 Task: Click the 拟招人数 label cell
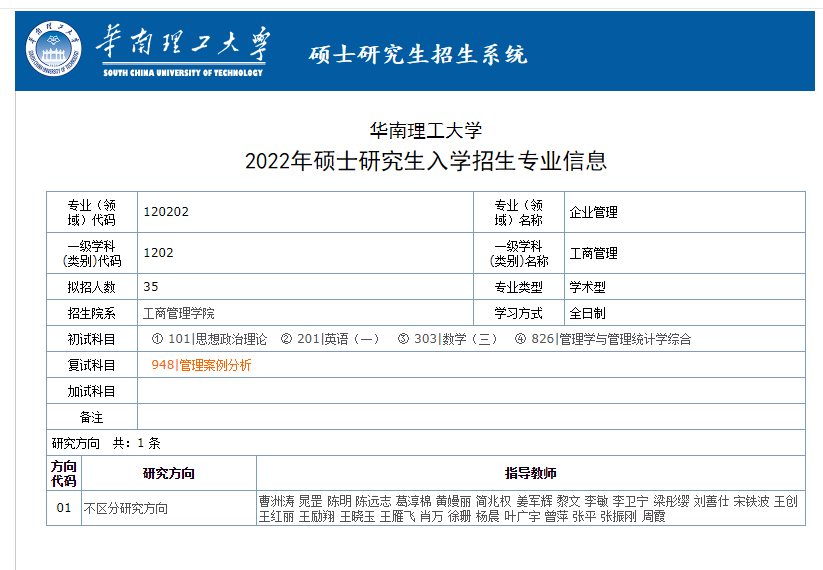tap(92, 287)
